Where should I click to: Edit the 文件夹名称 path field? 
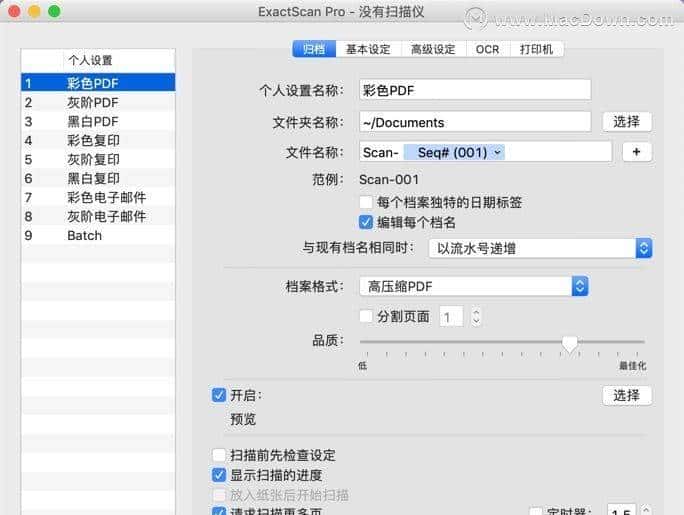(x=475, y=122)
